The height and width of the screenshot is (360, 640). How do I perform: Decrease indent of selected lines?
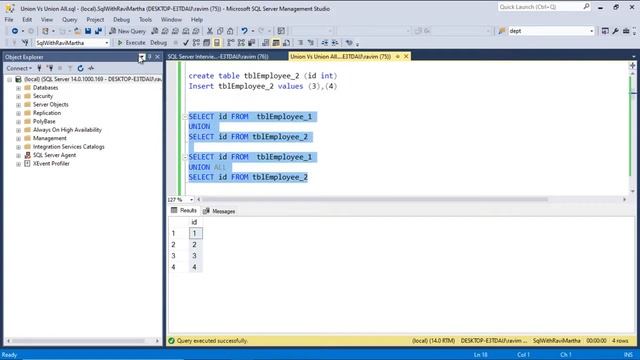pos(324,42)
